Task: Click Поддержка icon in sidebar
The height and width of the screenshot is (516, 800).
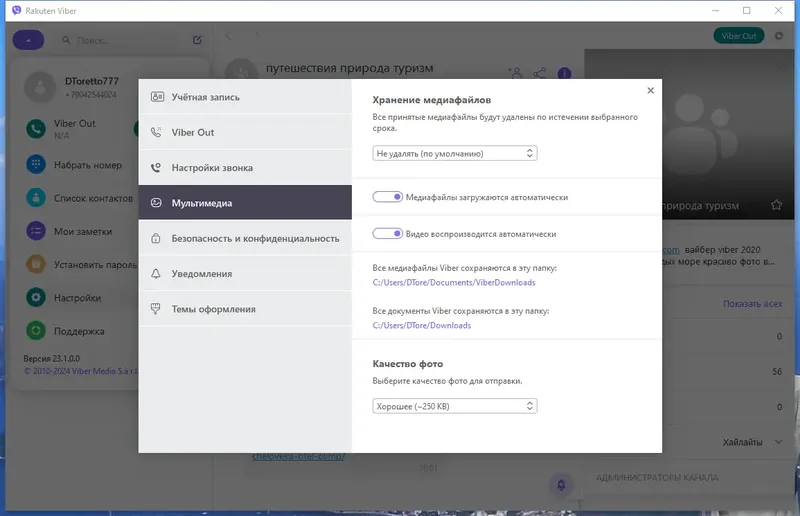Action: click(x=36, y=331)
